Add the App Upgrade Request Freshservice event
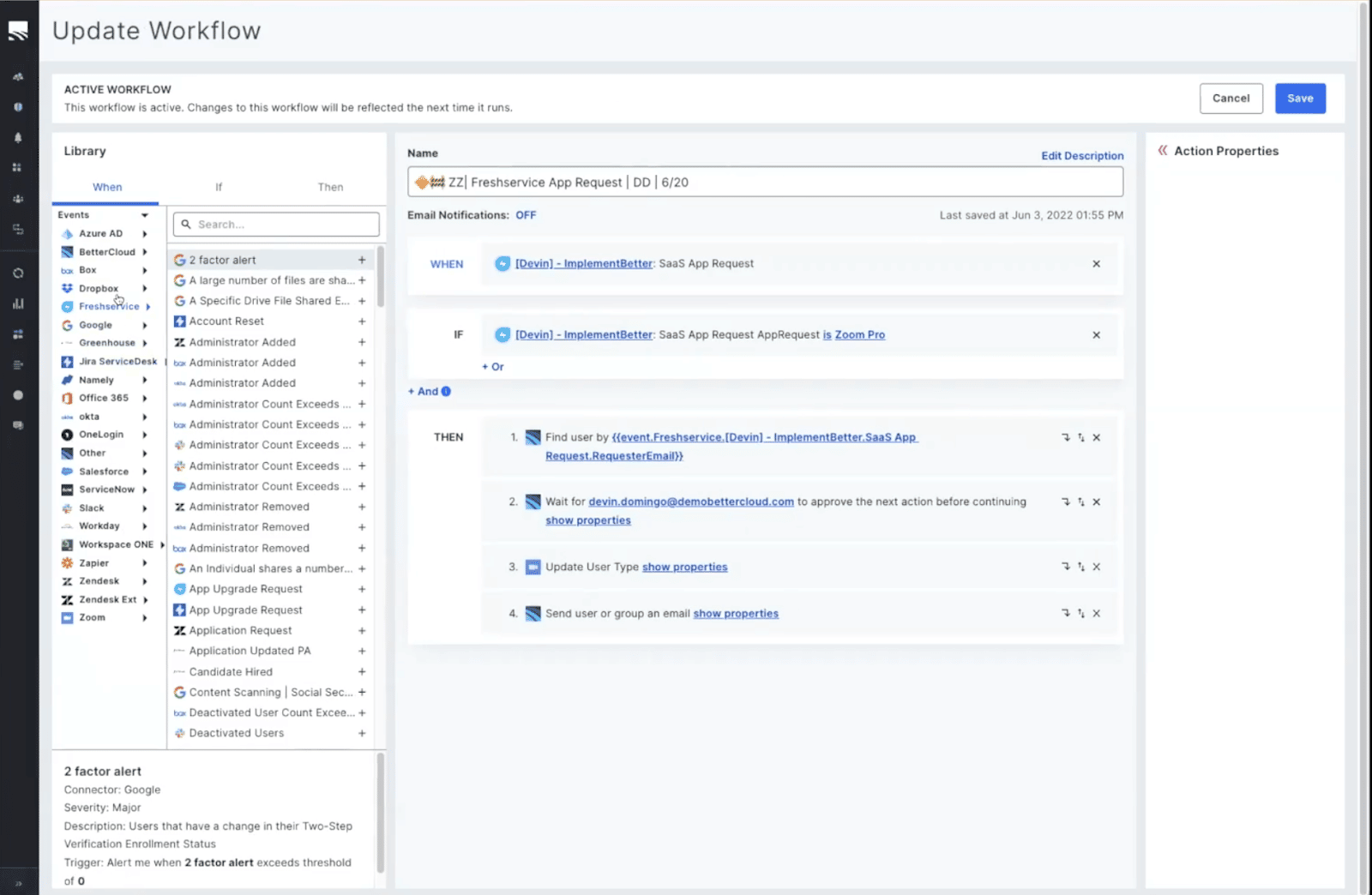Image resolution: width=1372 pixels, height=895 pixels. click(362, 589)
